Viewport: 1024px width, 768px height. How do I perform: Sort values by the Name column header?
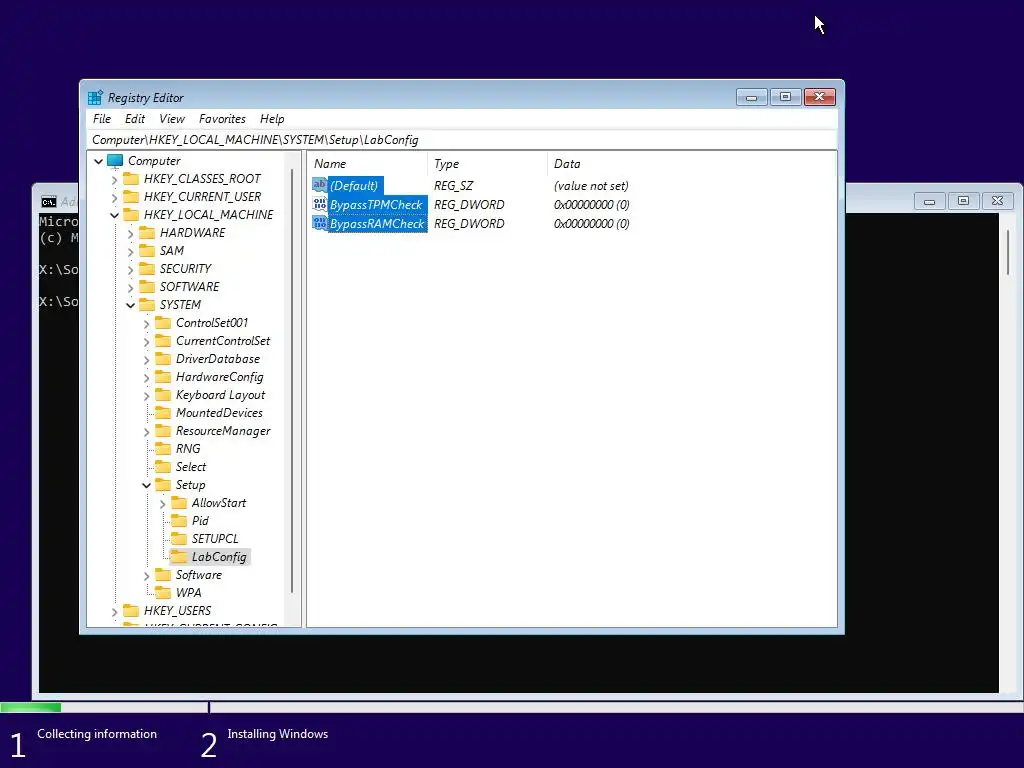tap(368, 164)
